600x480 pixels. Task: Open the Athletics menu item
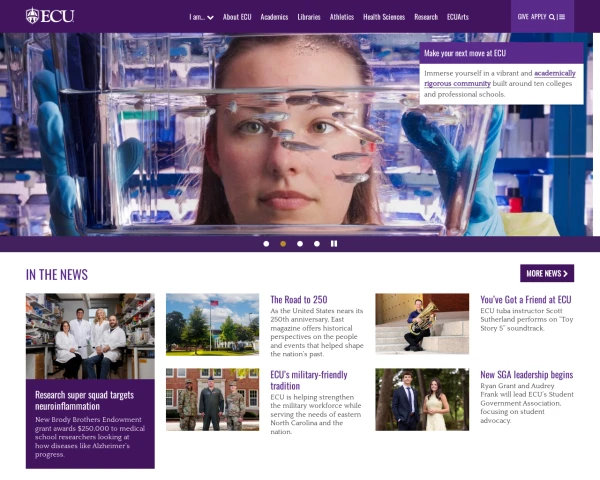coord(342,17)
